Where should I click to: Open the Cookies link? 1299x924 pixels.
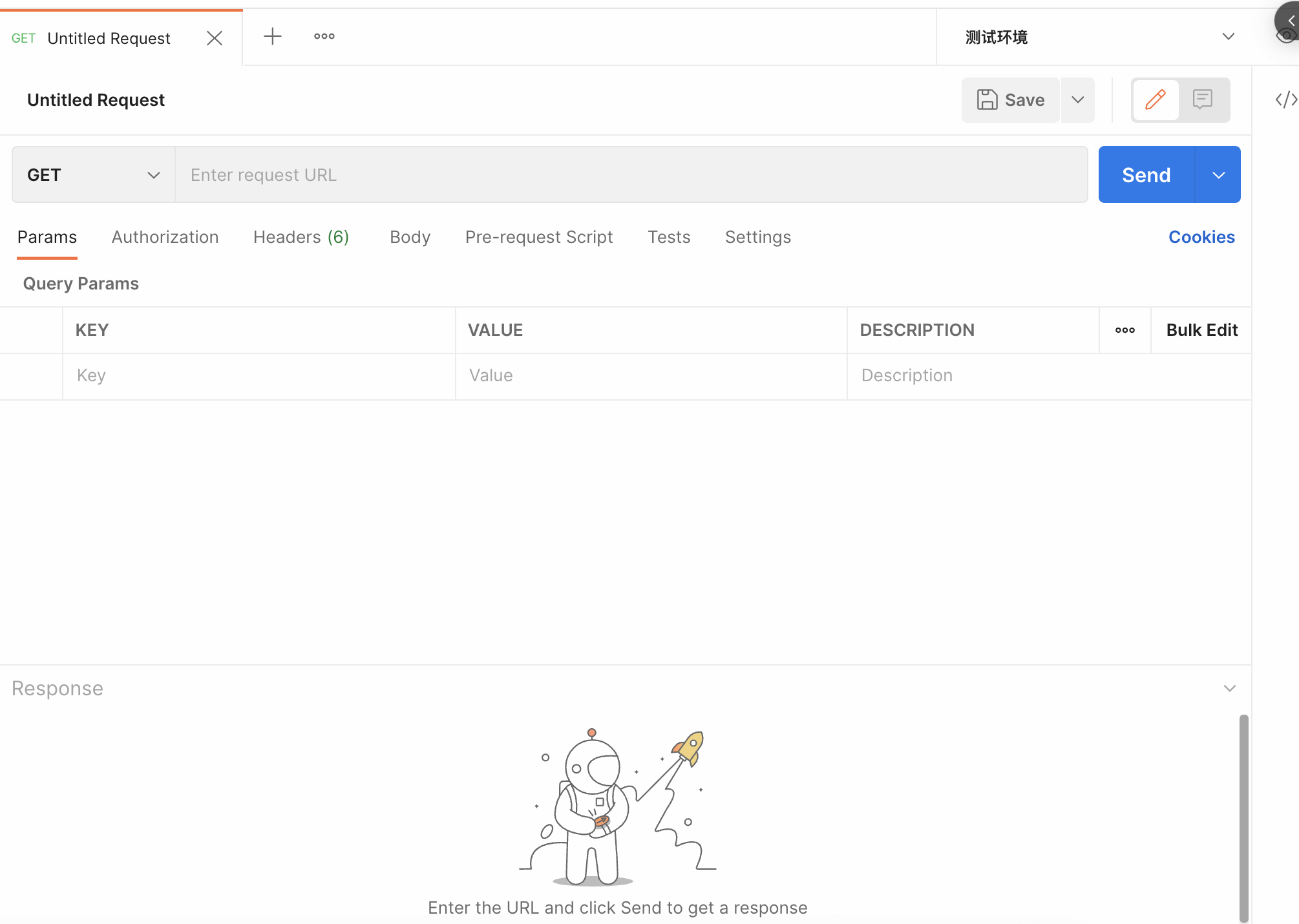tap(1201, 237)
